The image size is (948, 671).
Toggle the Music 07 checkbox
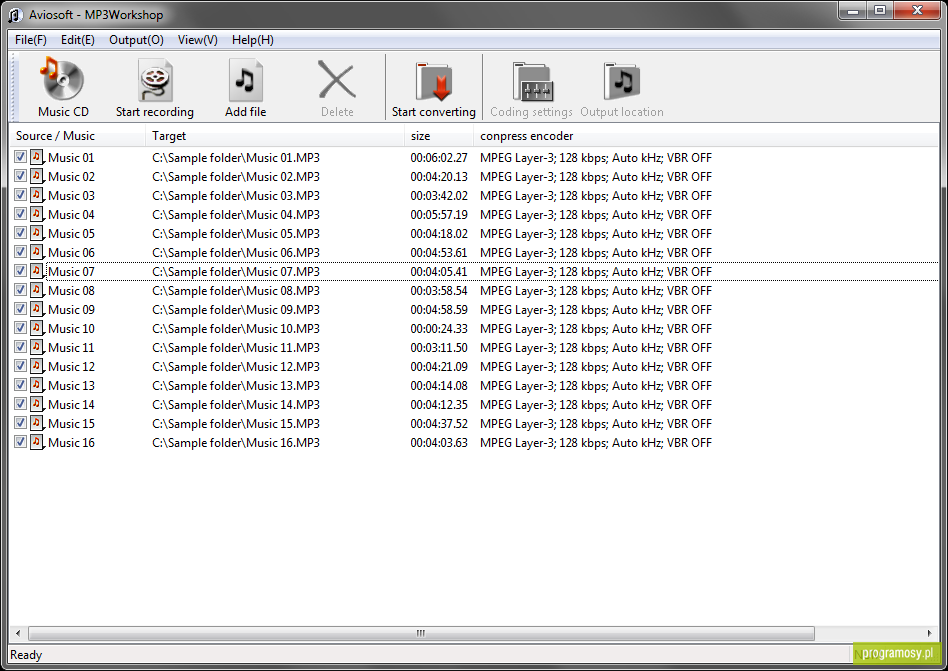[x=21, y=271]
